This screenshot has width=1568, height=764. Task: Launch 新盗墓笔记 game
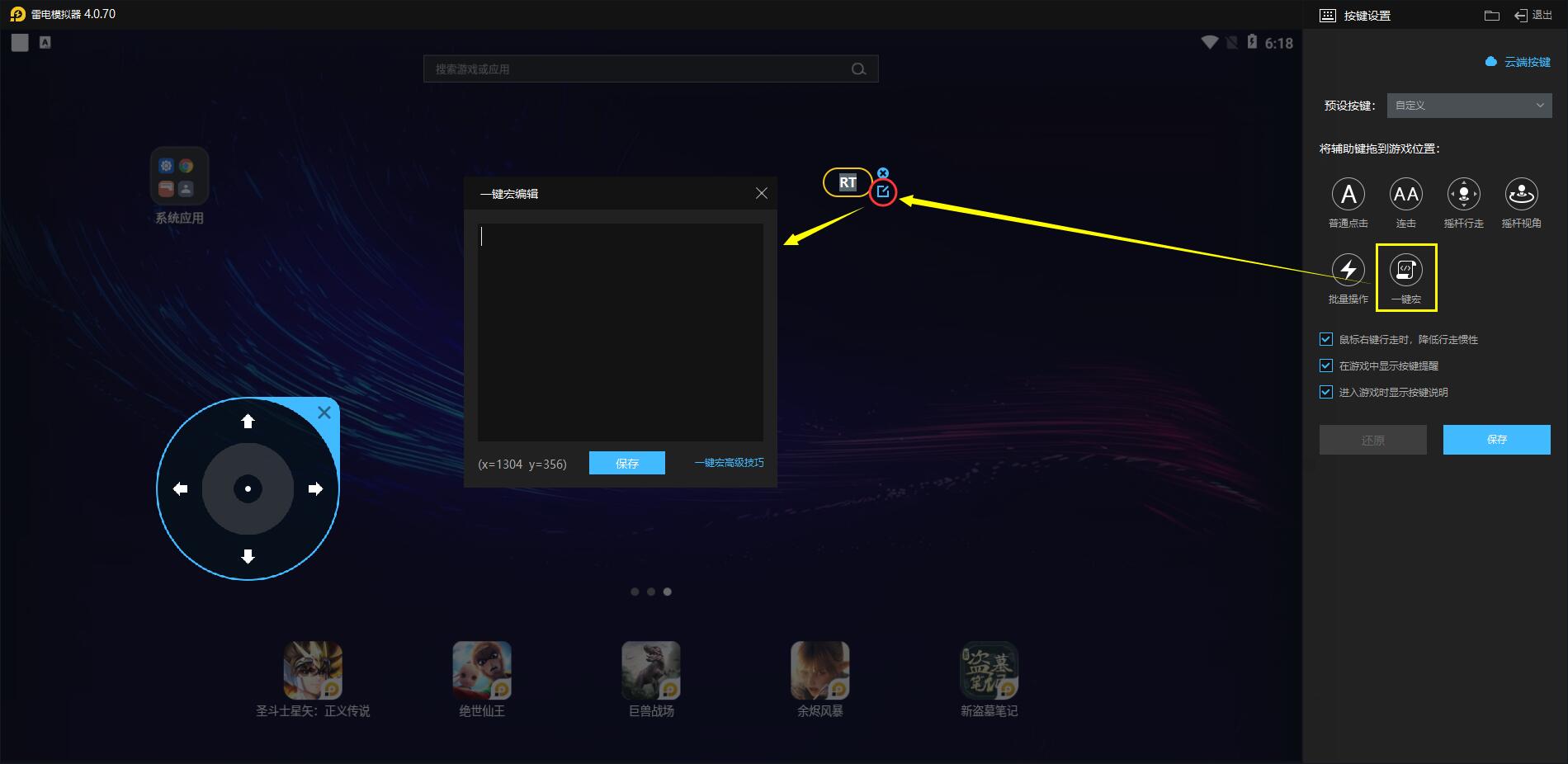[989, 671]
